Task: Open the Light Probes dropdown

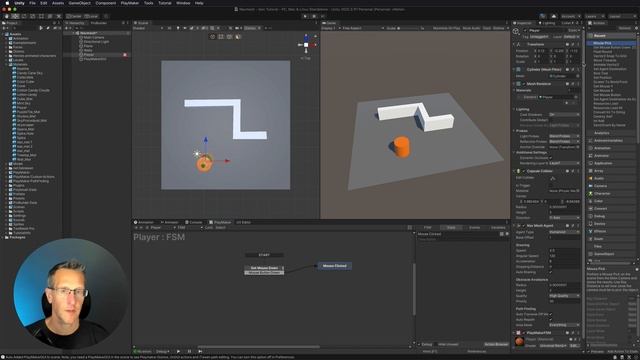Action: tap(564, 136)
